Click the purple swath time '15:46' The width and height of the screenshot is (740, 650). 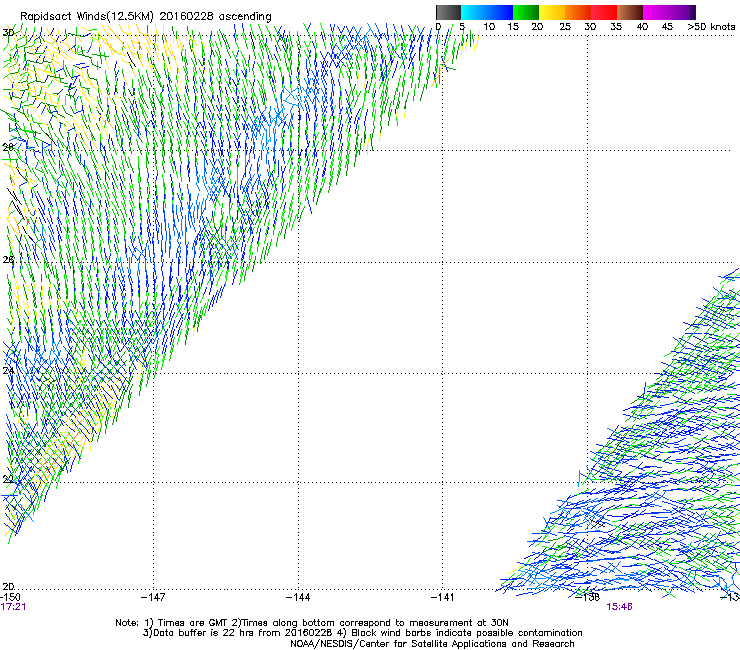click(619, 607)
